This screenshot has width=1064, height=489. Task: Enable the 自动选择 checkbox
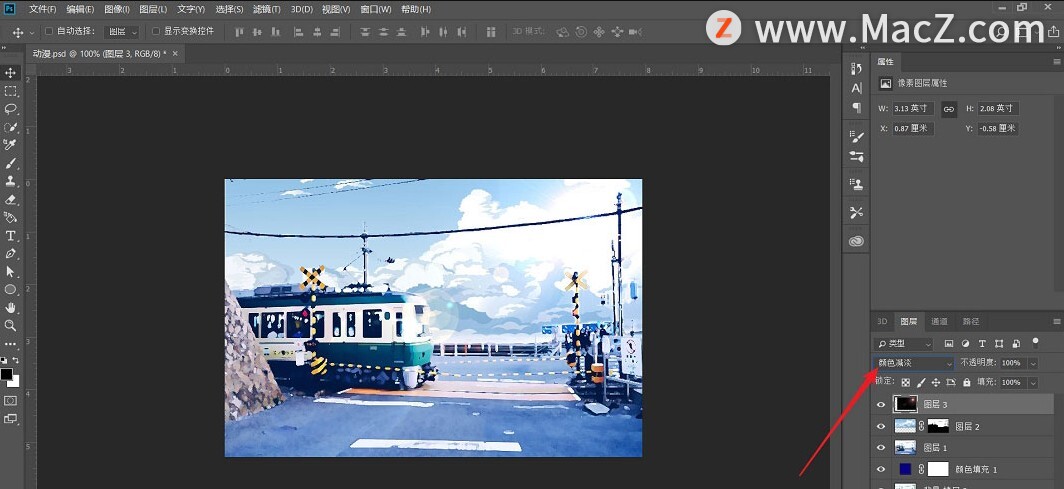(x=48, y=32)
